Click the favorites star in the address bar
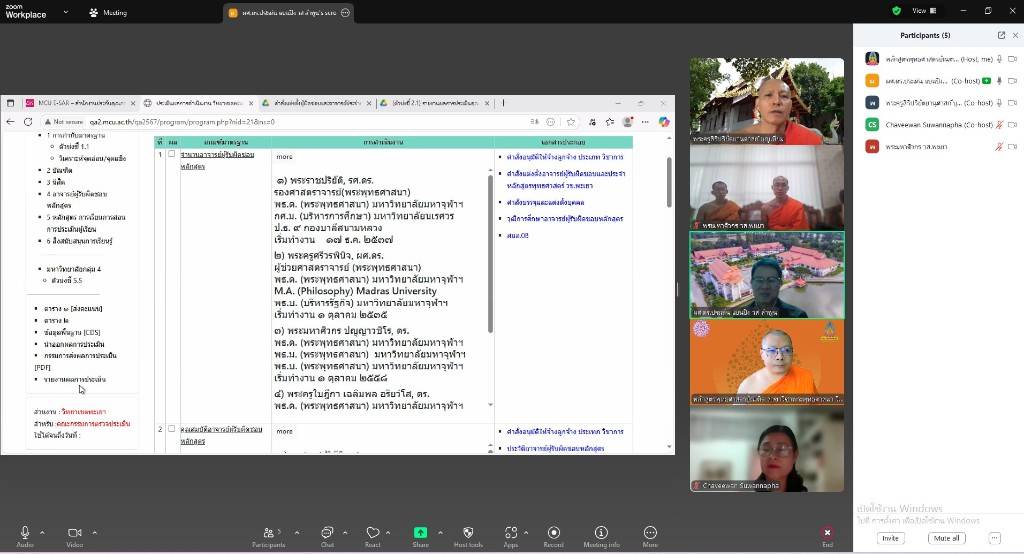Screen dimensions: 1024x554 click(571, 122)
